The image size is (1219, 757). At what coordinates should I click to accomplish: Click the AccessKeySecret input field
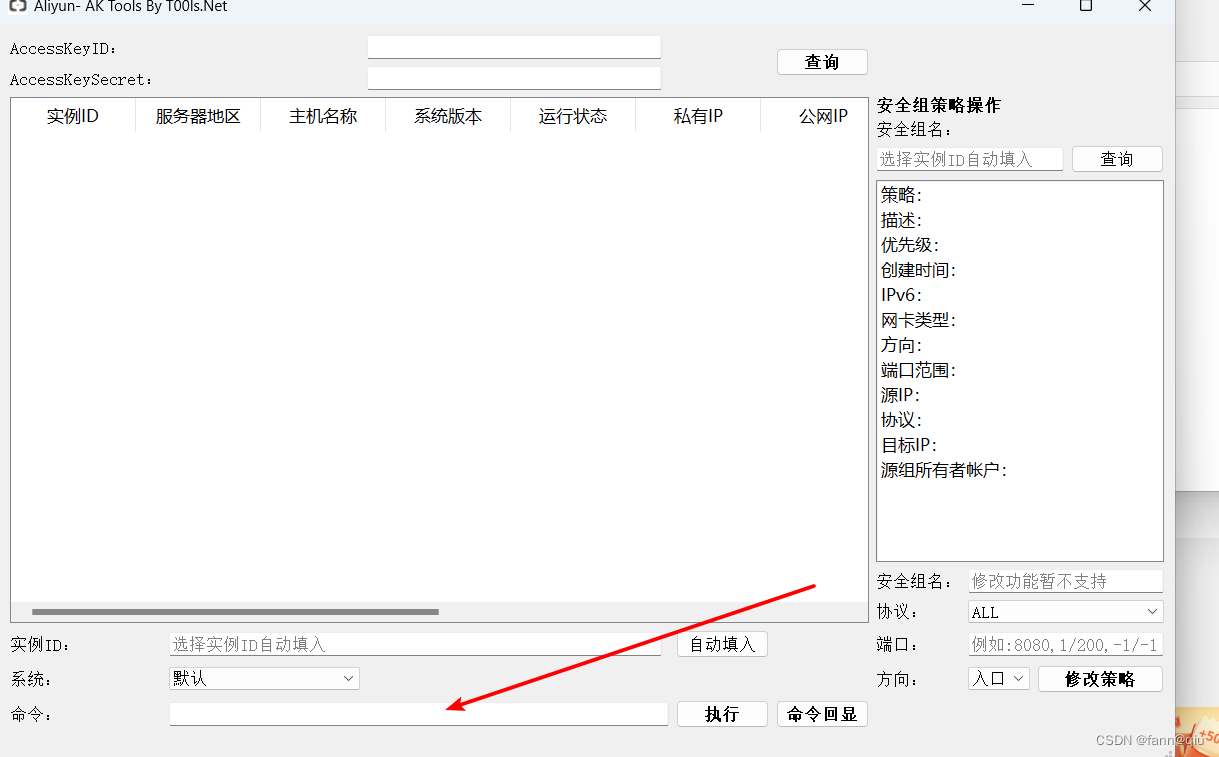tap(514, 78)
